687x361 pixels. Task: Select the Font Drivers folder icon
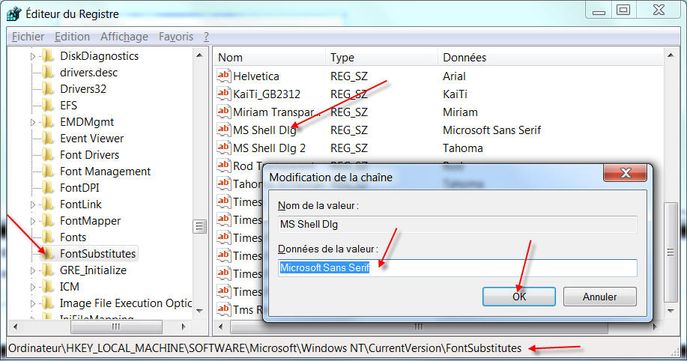(x=48, y=155)
